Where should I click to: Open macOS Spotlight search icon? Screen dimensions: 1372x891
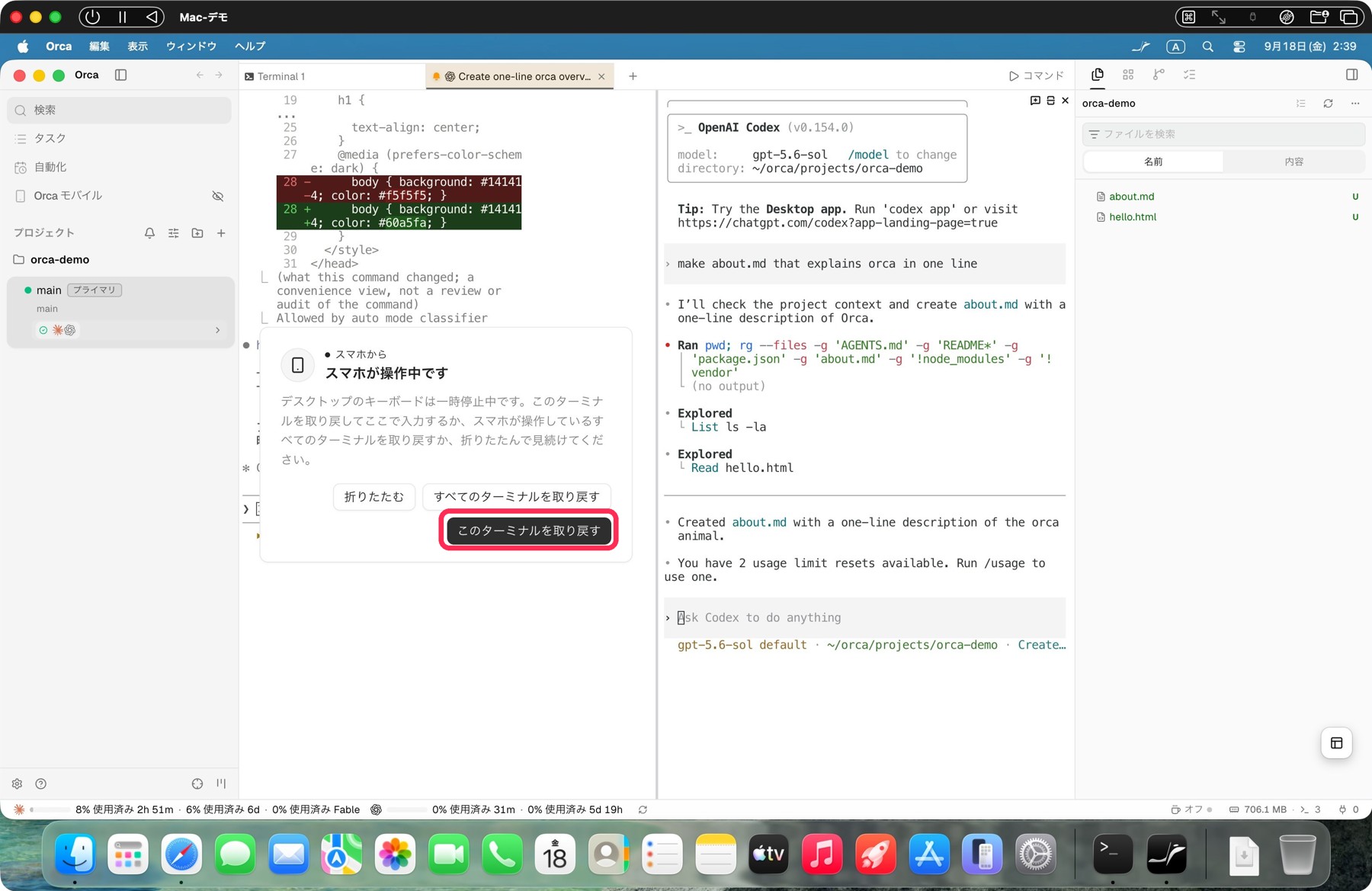(x=1207, y=46)
